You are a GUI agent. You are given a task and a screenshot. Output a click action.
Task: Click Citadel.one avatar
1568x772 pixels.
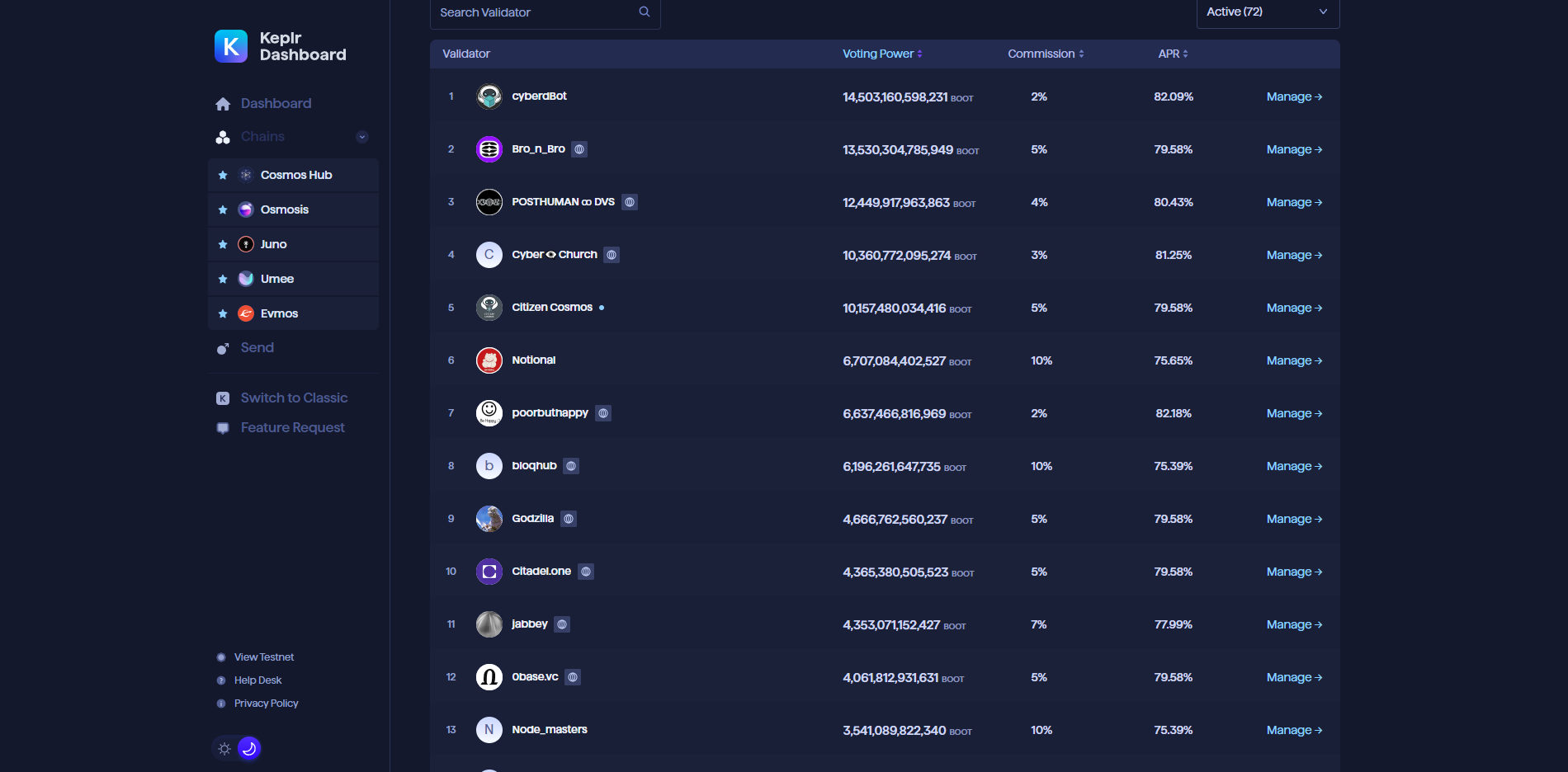pyautogui.click(x=489, y=572)
